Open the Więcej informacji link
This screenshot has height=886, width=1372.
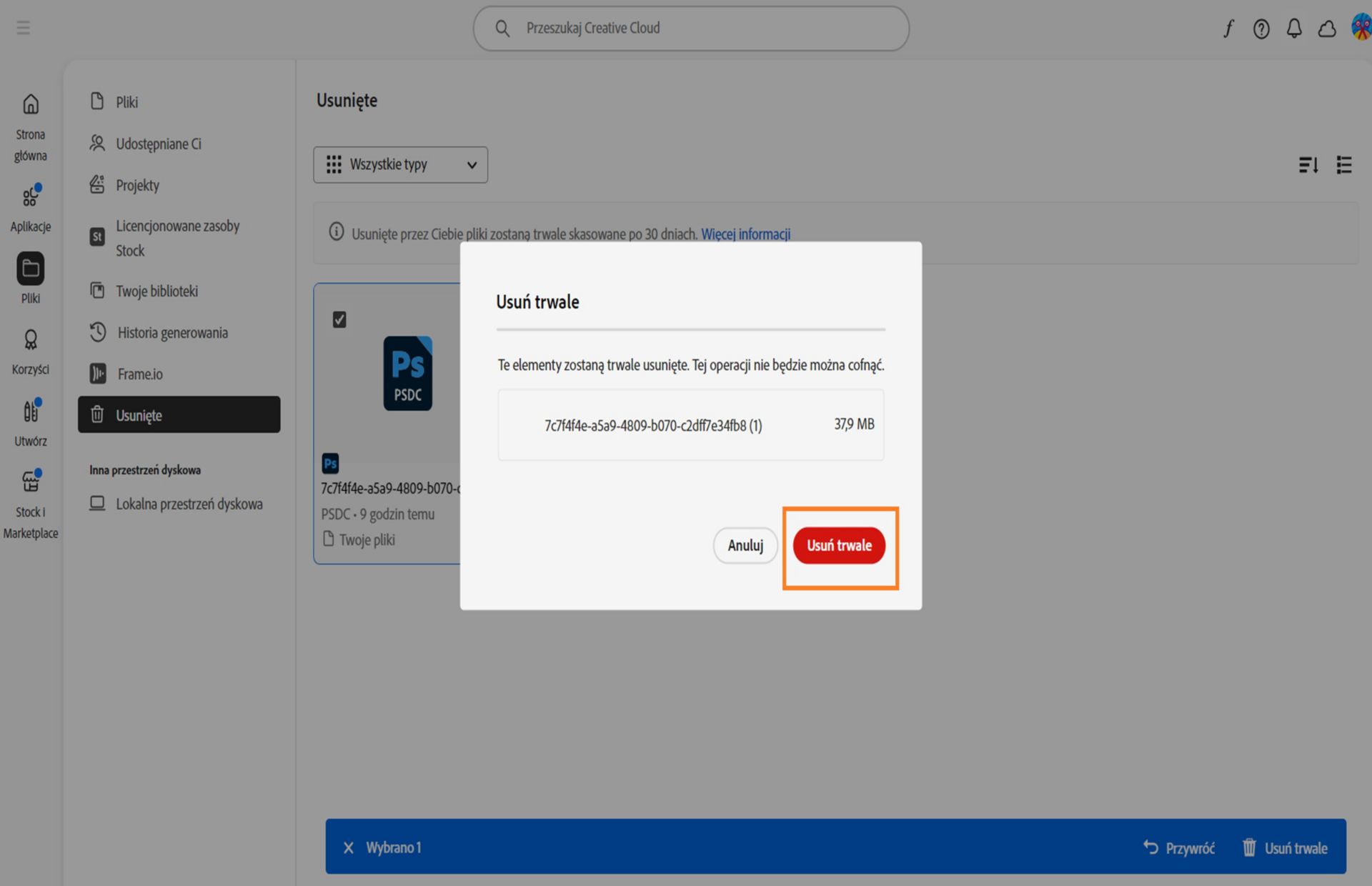click(745, 234)
